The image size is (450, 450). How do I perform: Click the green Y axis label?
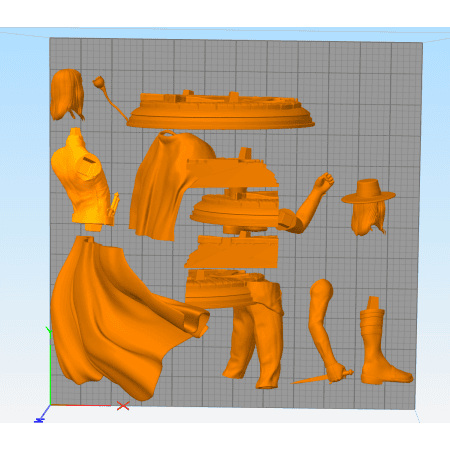coord(49,331)
